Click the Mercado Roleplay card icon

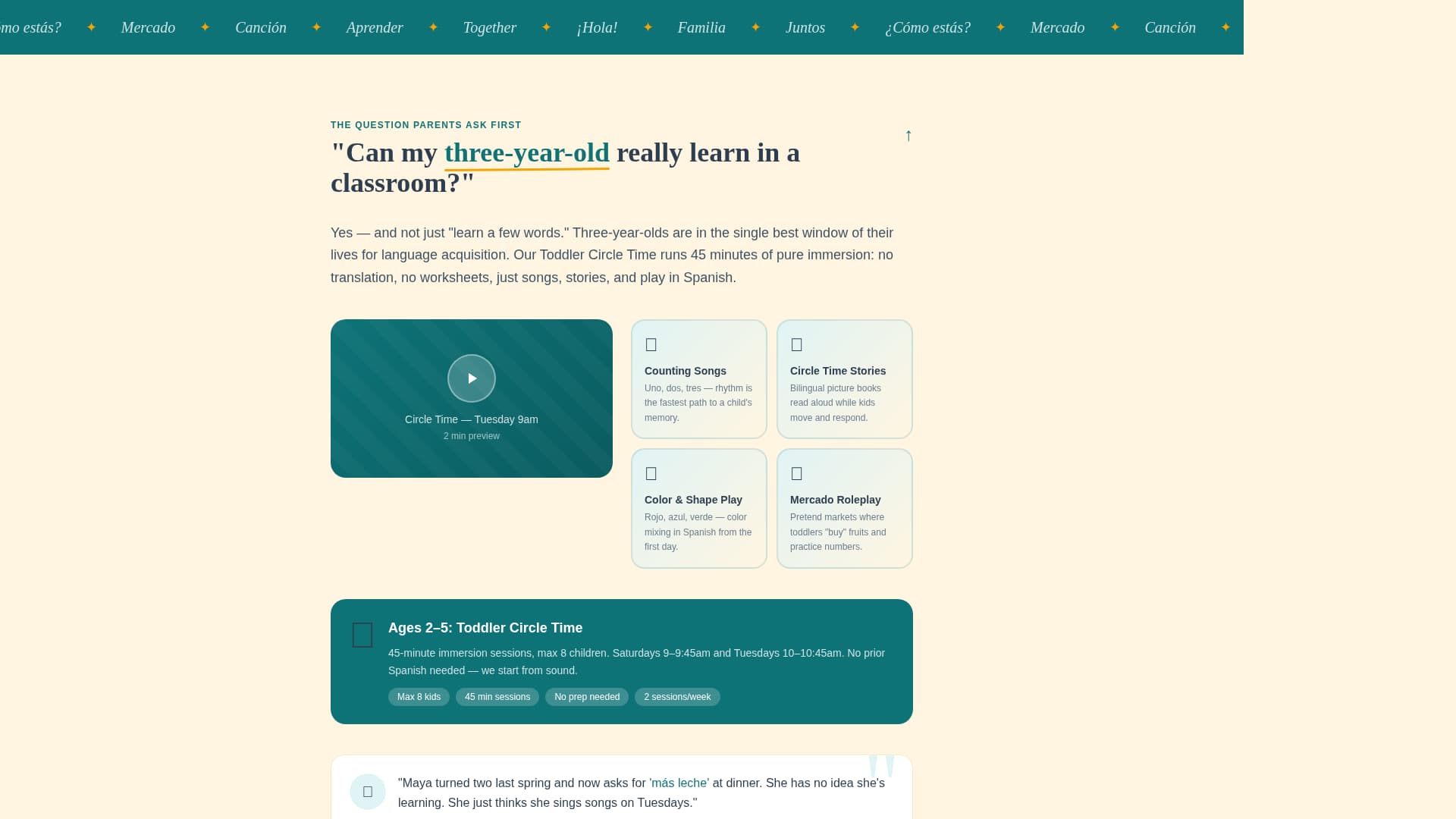(x=797, y=474)
